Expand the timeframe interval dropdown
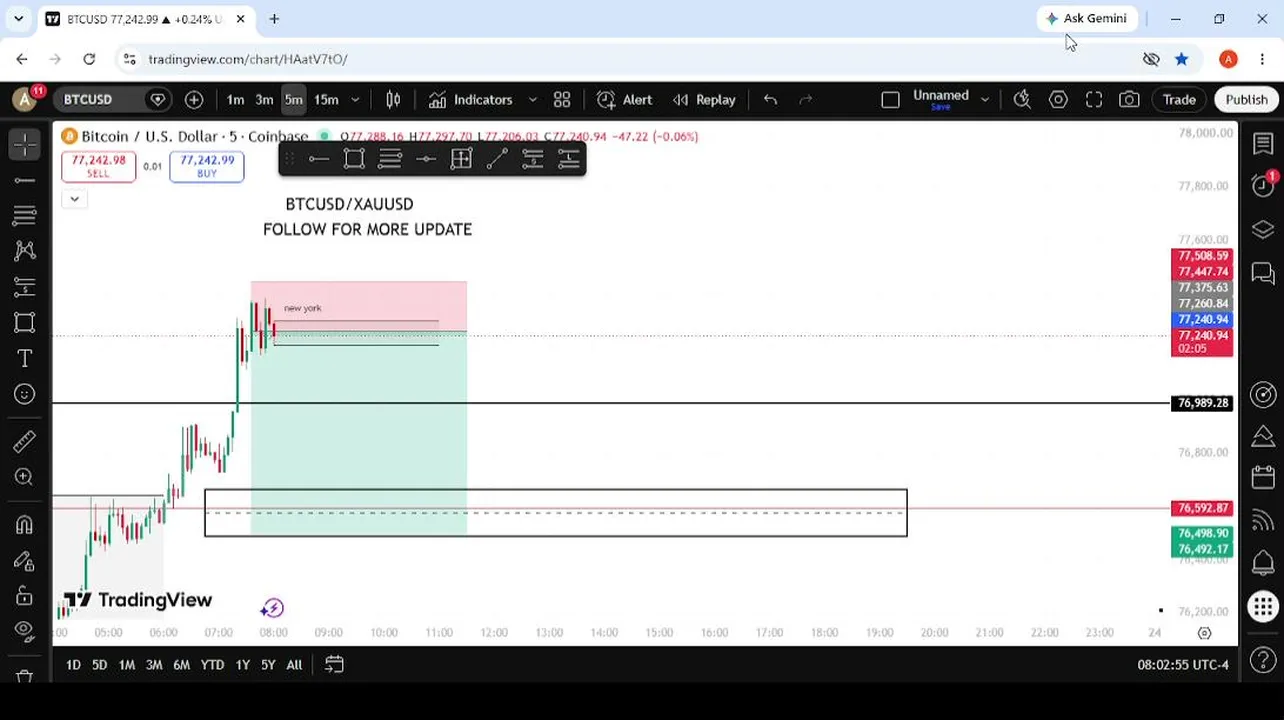This screenshot has height=720, width=1284. pos(355,99)
